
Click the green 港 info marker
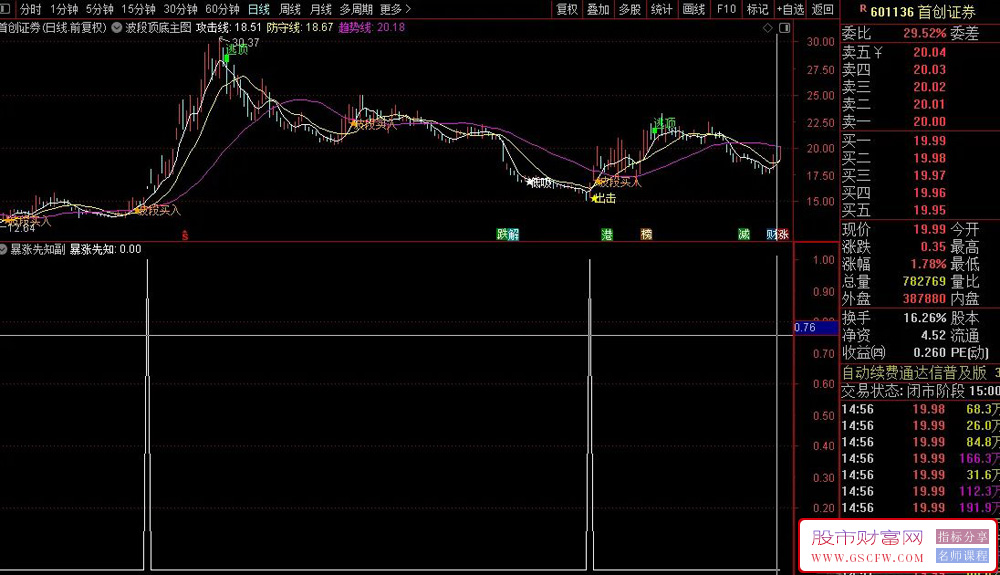(607, 235)
